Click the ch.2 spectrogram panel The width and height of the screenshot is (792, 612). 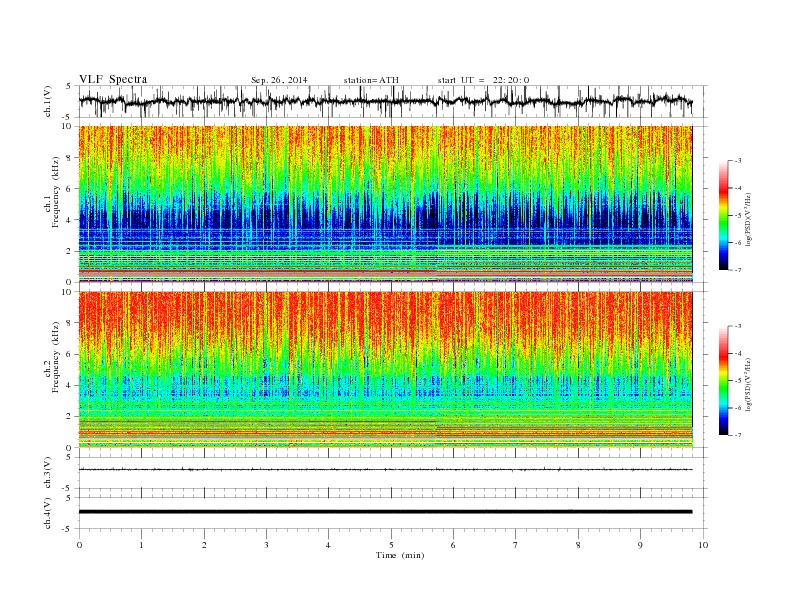click(386, 370)
